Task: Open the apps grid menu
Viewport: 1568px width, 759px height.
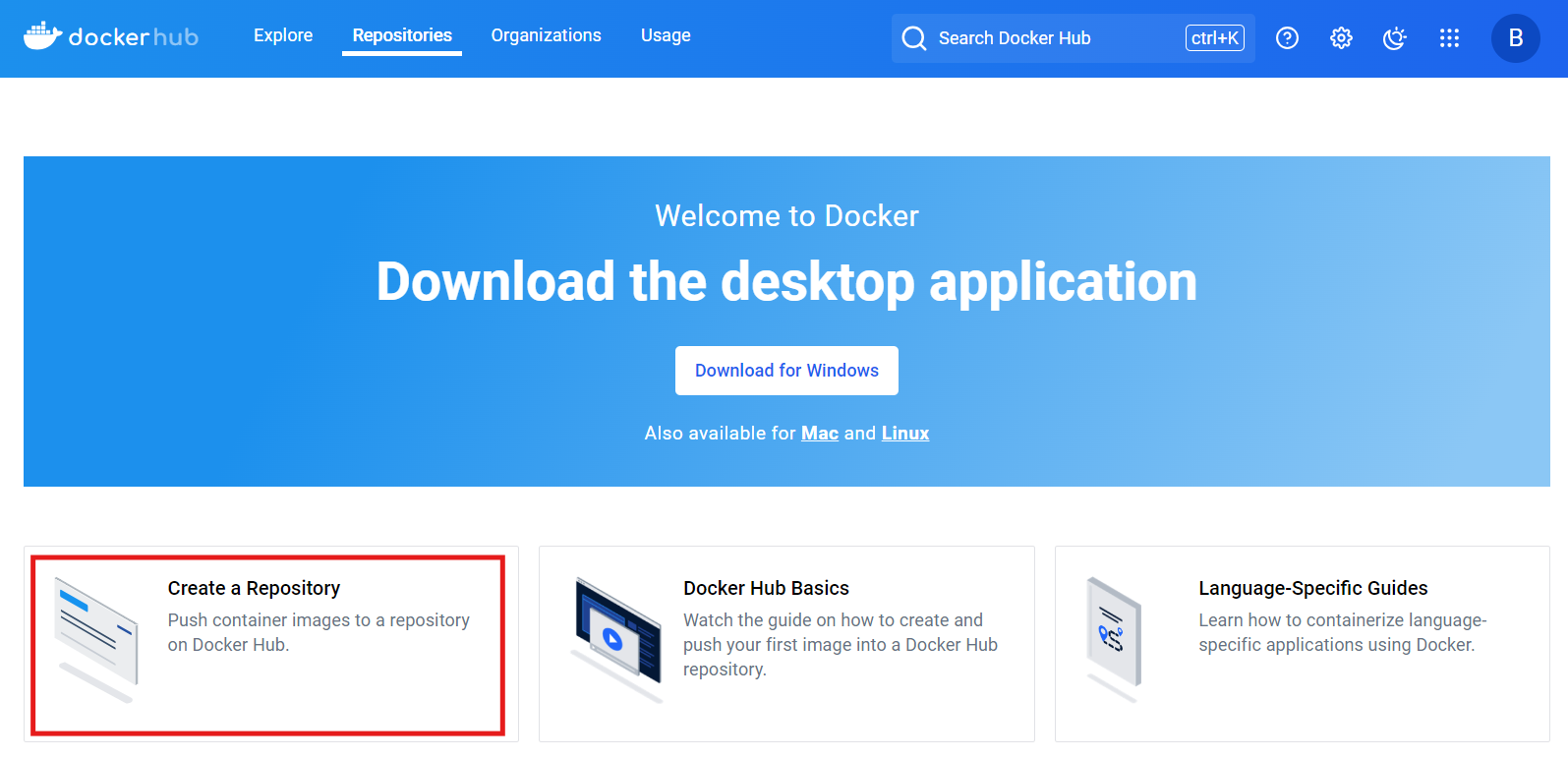Action: (1449, 38)
